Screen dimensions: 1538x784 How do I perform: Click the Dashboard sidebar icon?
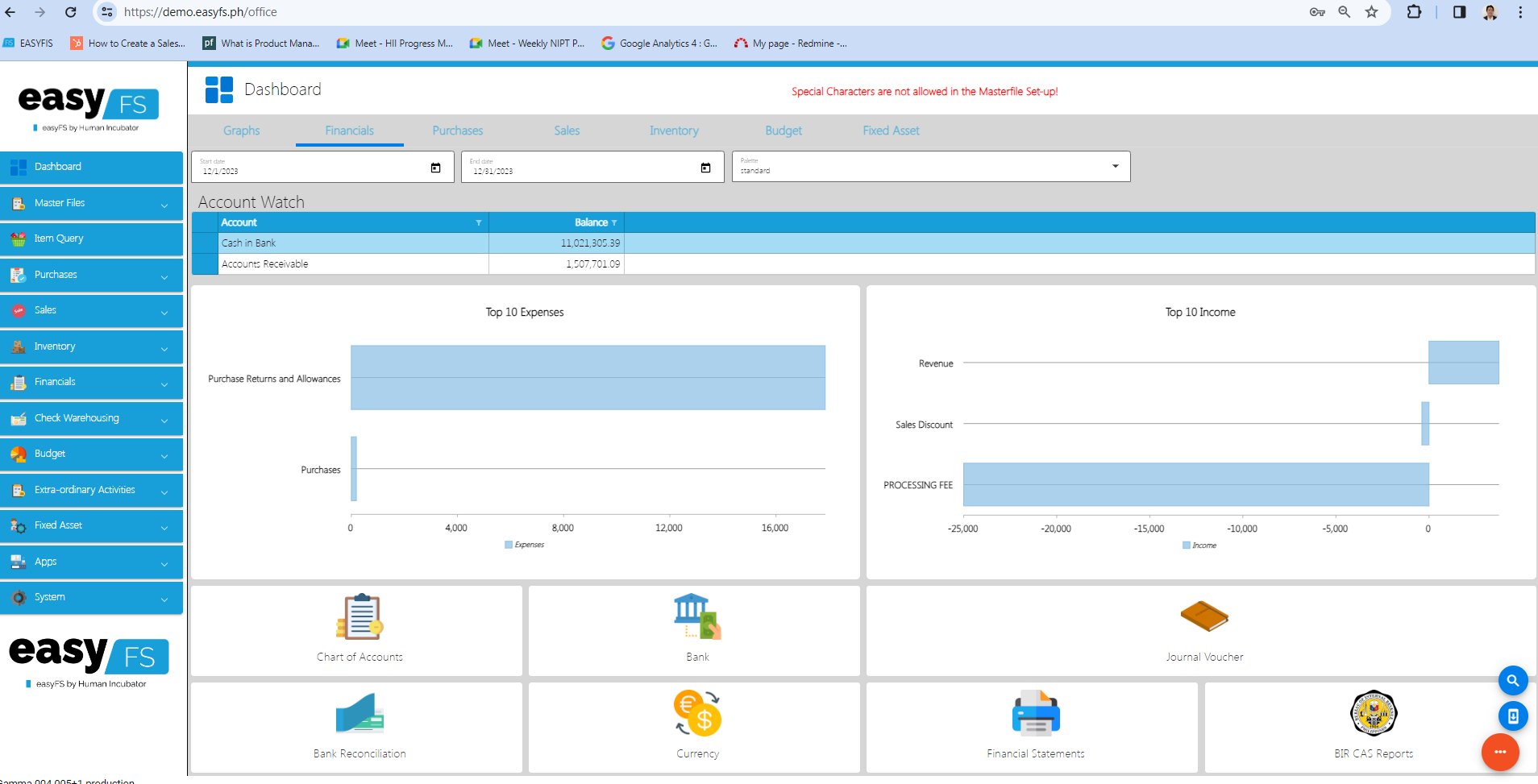pos(19,167)
